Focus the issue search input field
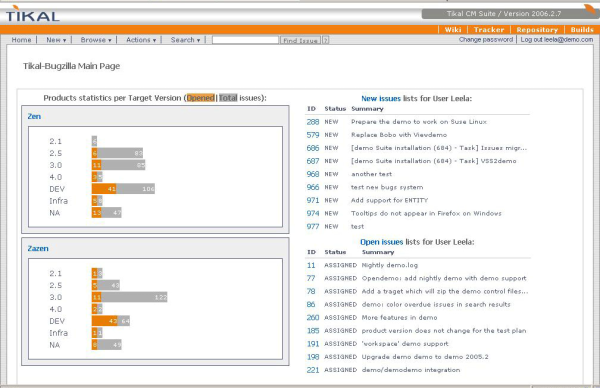Image resolution: width=600 pixels, height=388 pixels. click(x=245, y=40)
